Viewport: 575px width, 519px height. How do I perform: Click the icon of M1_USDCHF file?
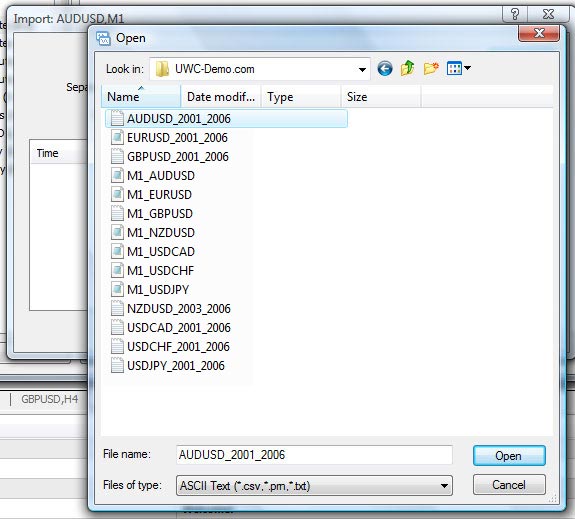tap(117, 271)
